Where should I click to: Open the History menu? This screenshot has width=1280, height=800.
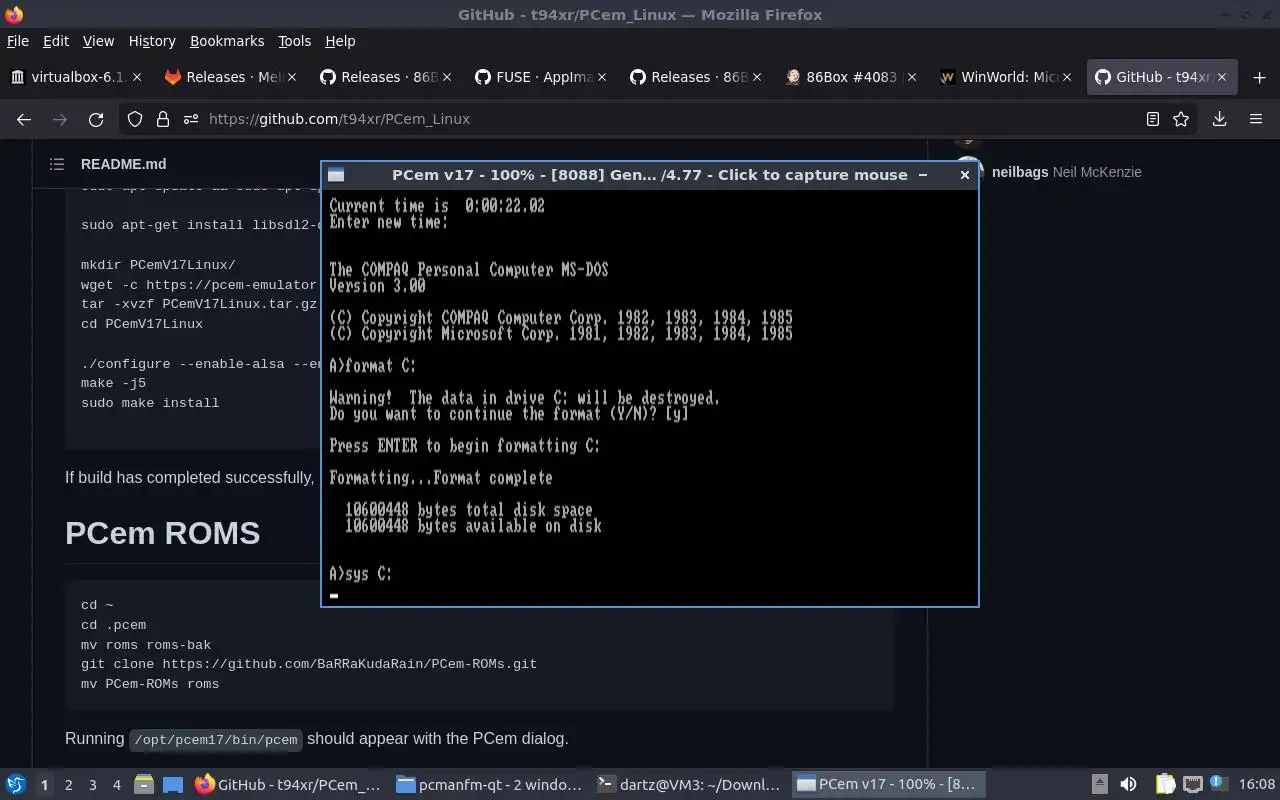[152, 41]
